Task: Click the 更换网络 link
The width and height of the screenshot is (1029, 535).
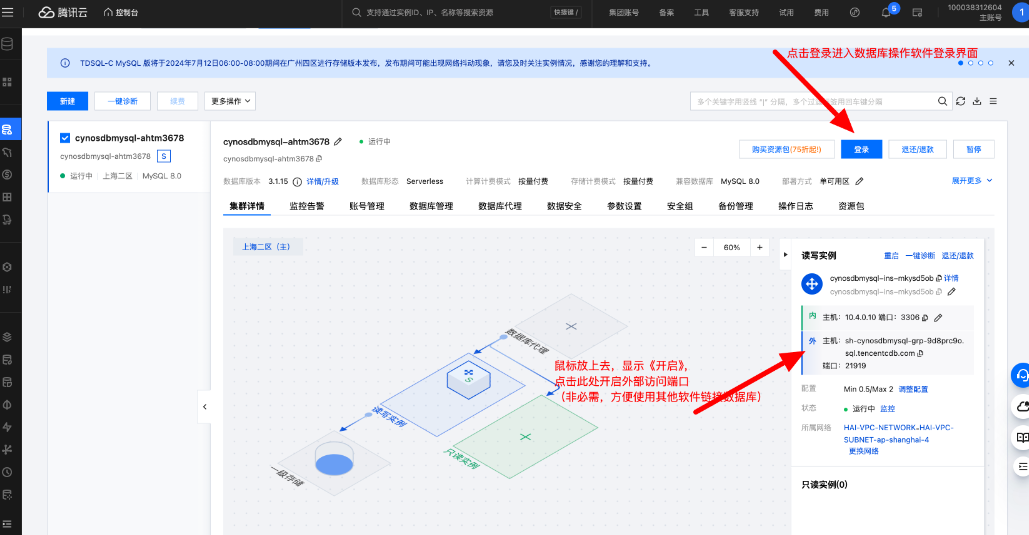Action: tap(864, 451)
